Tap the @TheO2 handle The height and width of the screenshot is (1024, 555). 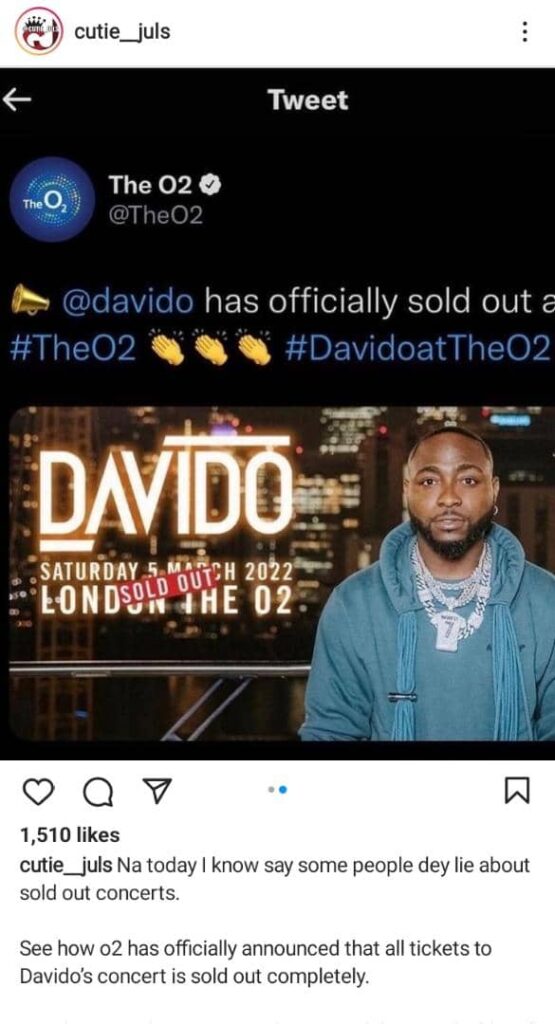[x=155, y=215]
